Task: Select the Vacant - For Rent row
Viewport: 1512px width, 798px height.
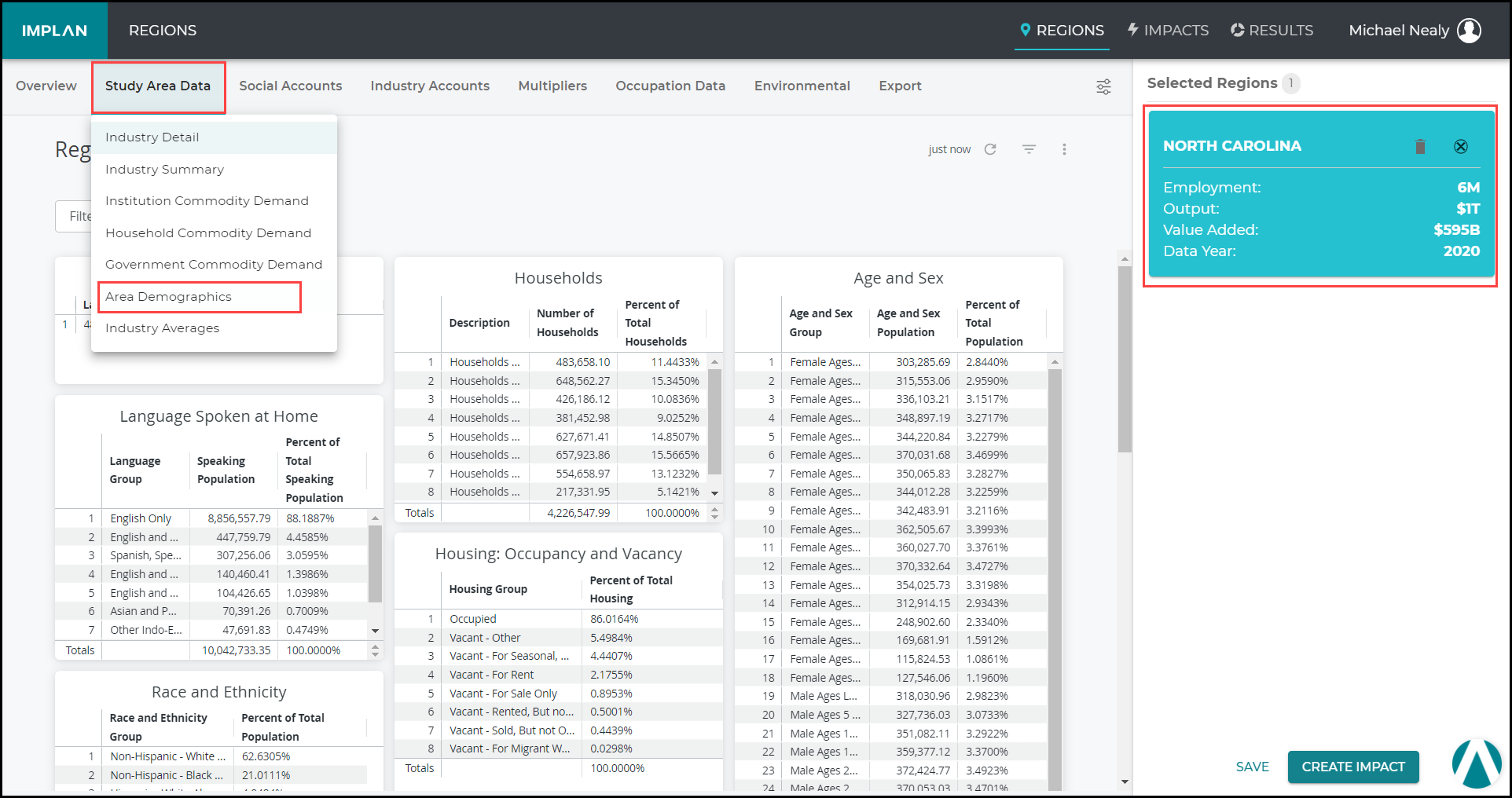Action: (558, 675)
